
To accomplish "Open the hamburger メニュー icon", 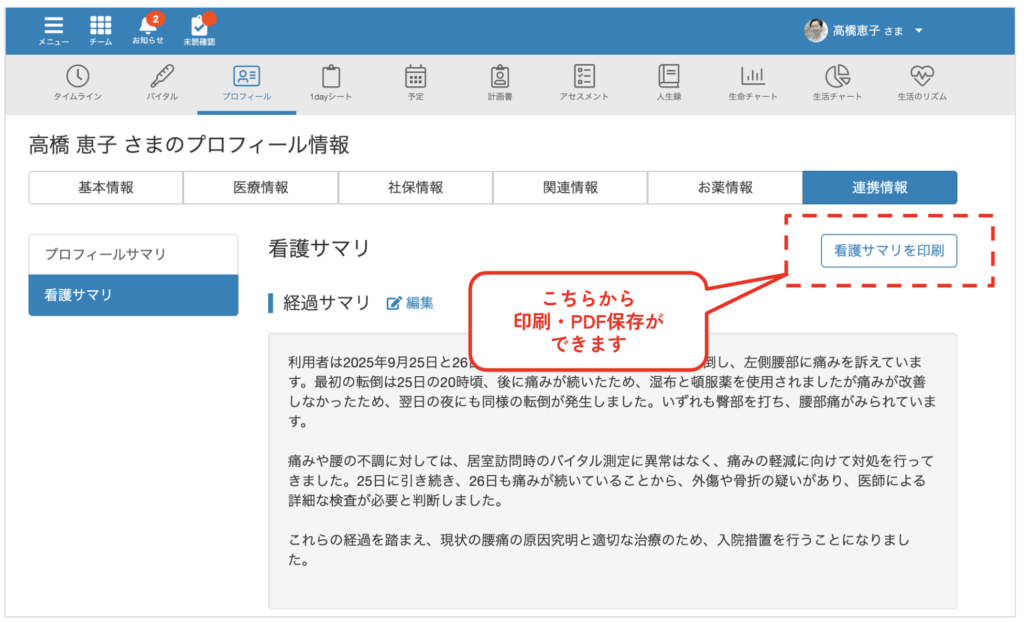I will 53,28.
